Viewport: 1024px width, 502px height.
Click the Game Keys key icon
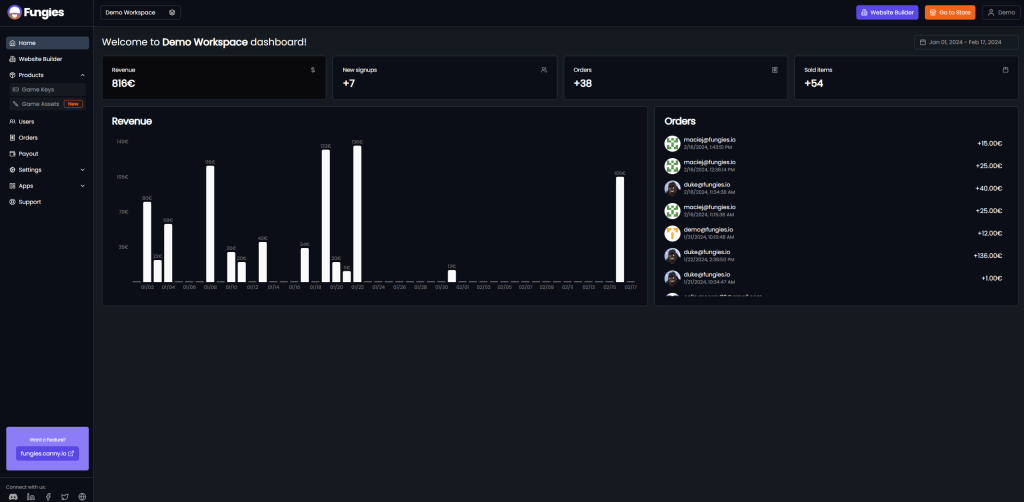pyautogui.click(x=16, y=89)
